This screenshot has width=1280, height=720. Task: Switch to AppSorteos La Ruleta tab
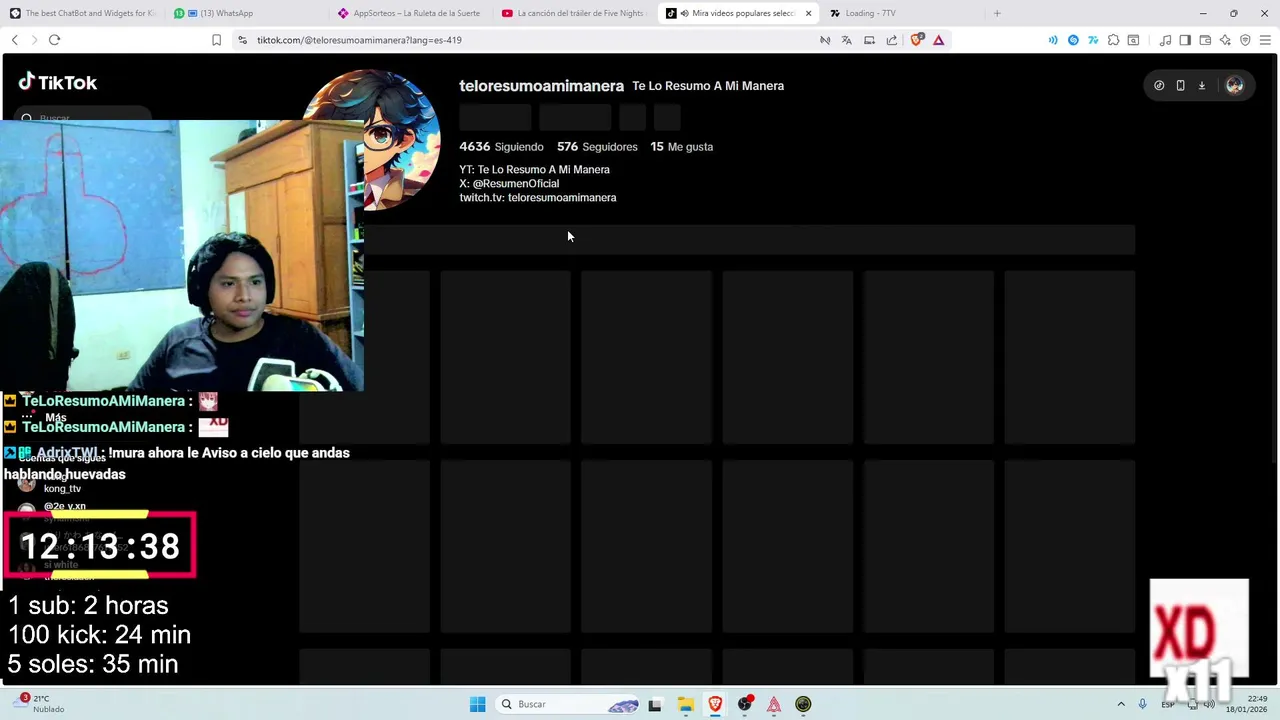[x=412, y=13]
